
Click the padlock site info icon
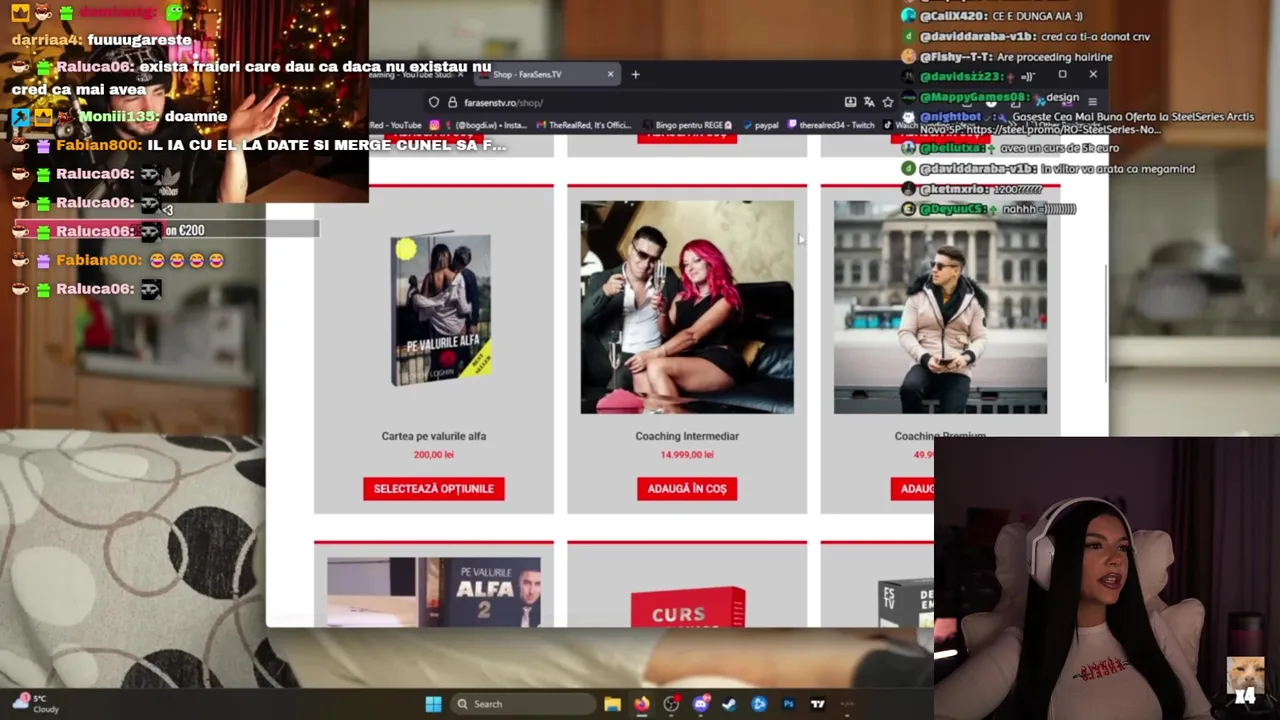(x=452, y=102)
